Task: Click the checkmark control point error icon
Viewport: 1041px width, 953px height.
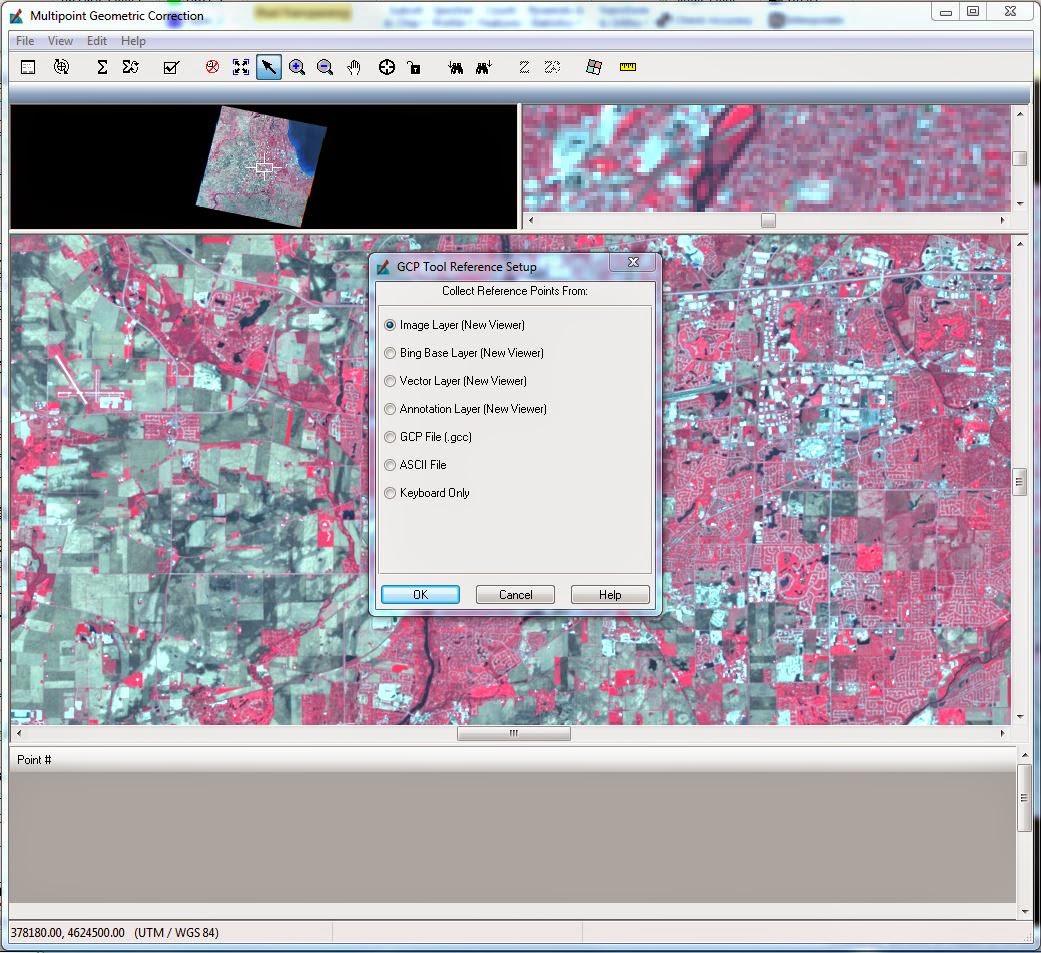Action: click(x=171, y=67)
